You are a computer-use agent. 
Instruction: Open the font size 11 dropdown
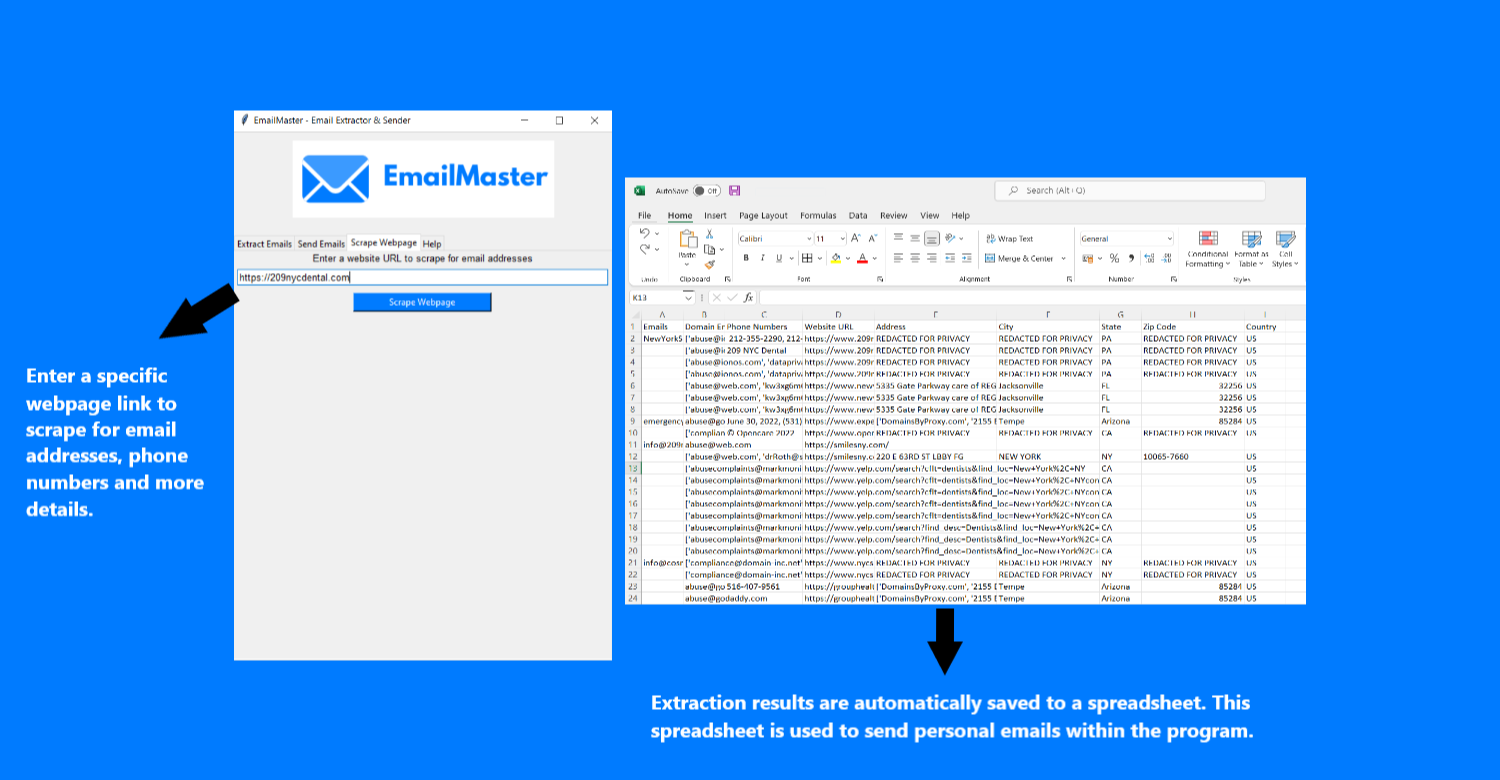[x=843, y=239]
